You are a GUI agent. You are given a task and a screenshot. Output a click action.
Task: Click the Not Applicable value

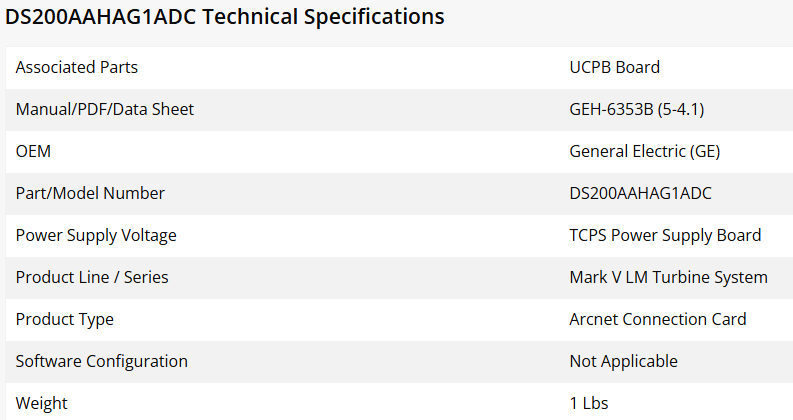[x=624, y=362]
